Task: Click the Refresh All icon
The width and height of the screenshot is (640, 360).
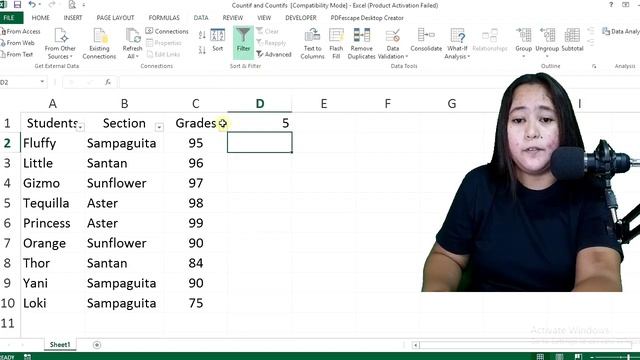Action: [133, 36]
